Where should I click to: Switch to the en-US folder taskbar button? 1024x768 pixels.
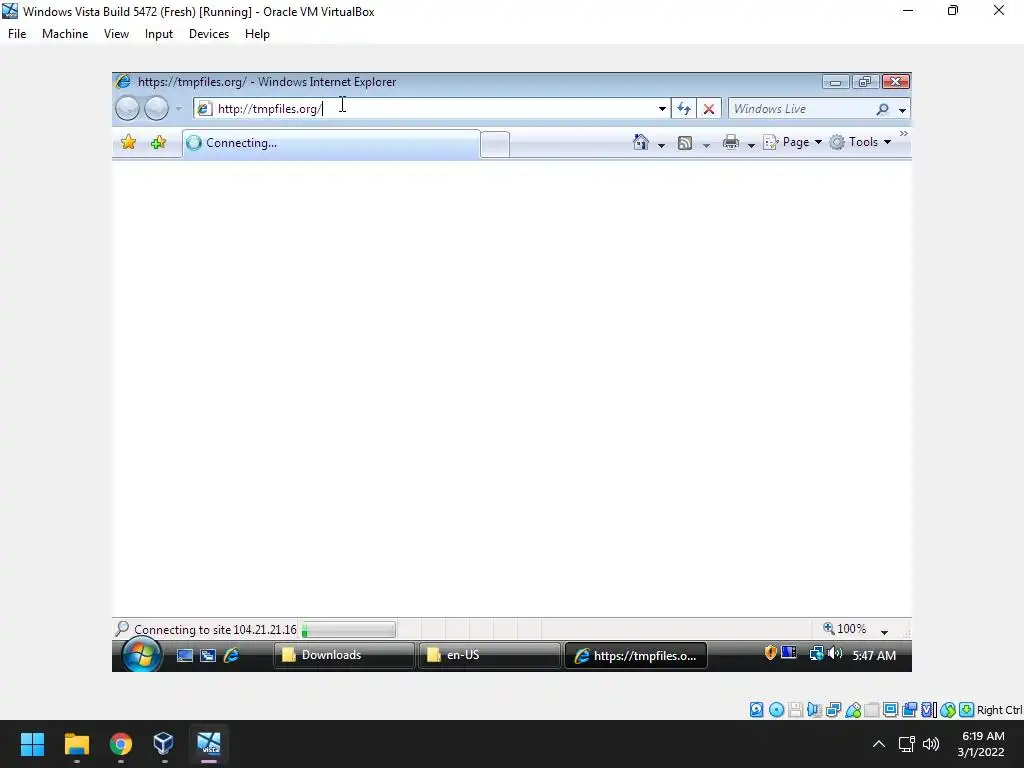point(489,655)
